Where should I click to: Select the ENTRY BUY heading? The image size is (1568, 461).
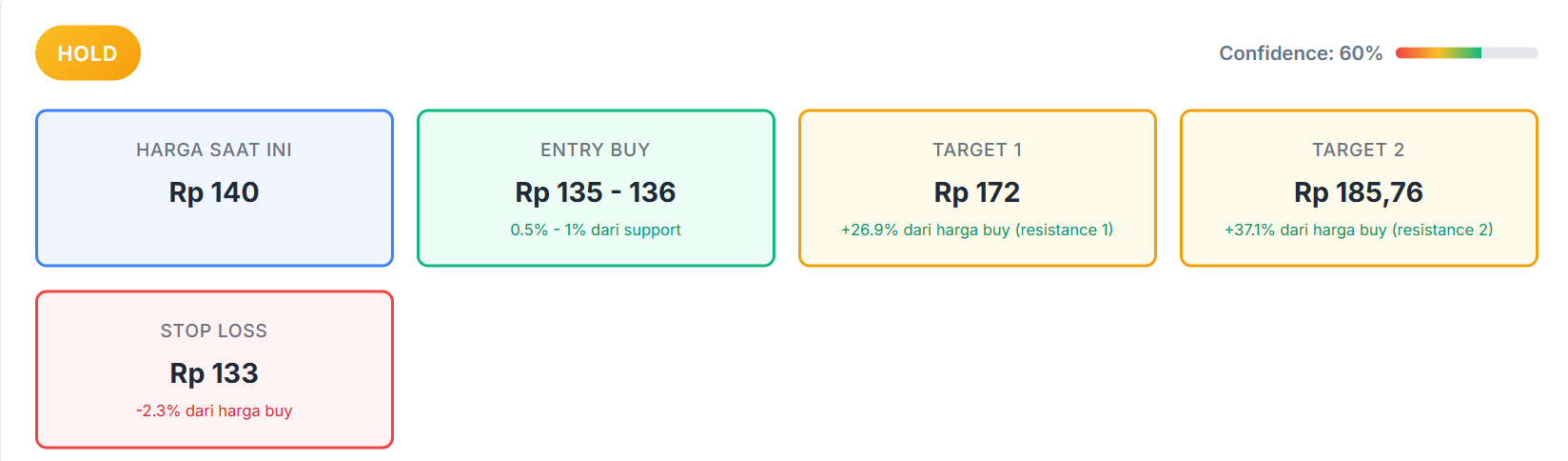(596, 150)
